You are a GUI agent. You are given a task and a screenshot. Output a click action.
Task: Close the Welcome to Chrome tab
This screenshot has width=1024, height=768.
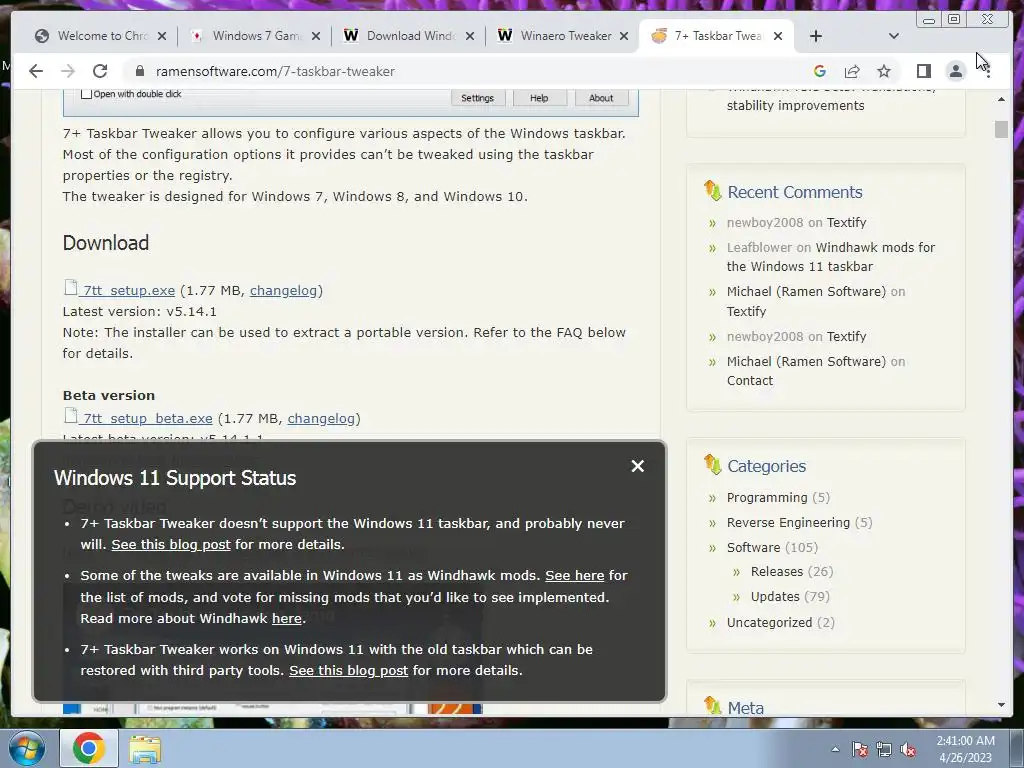(162, 36)
